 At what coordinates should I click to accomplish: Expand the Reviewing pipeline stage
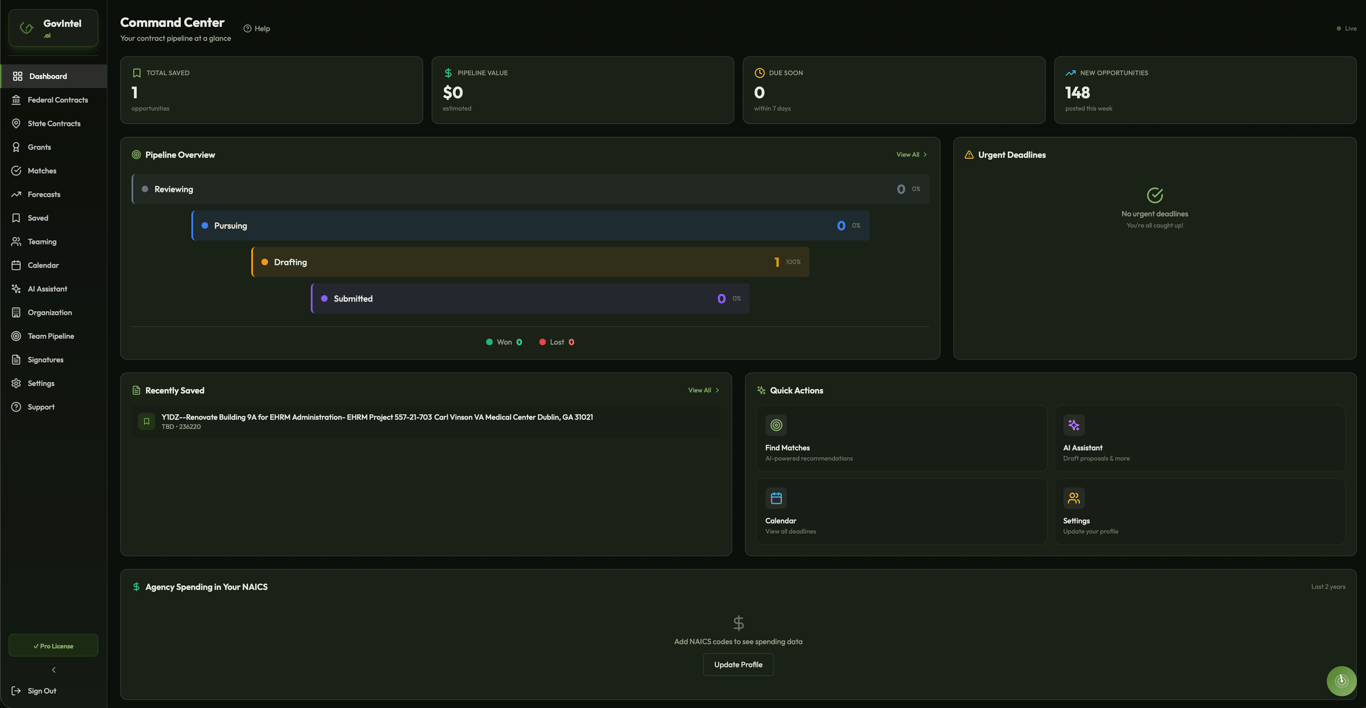point(530,188)
